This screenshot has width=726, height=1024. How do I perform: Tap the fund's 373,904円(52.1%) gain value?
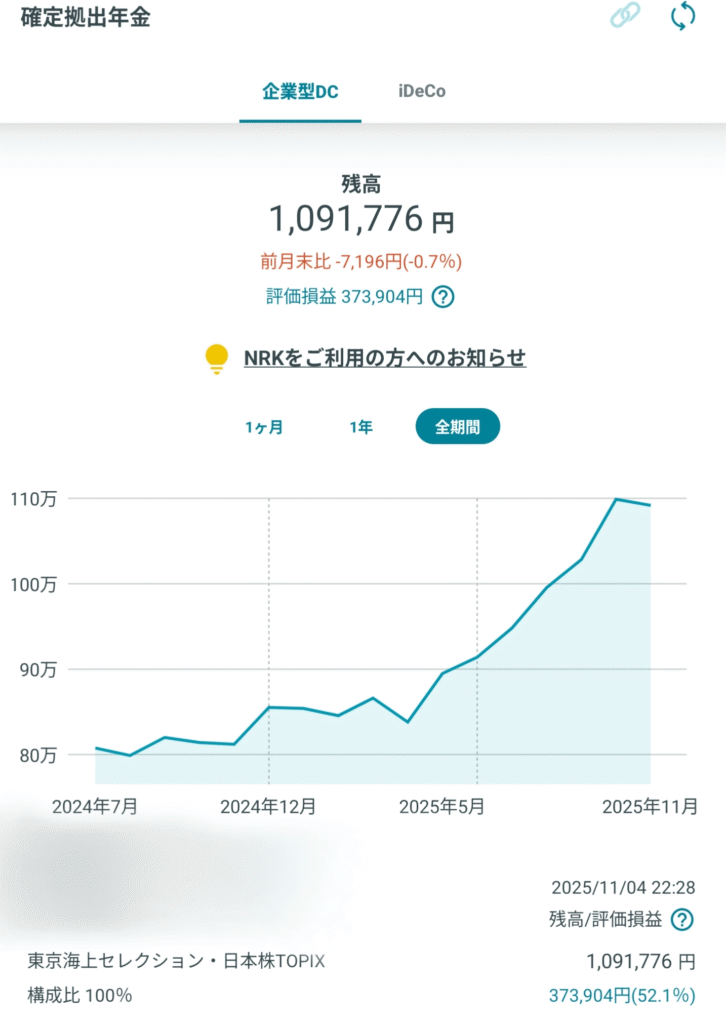point(621,996)
